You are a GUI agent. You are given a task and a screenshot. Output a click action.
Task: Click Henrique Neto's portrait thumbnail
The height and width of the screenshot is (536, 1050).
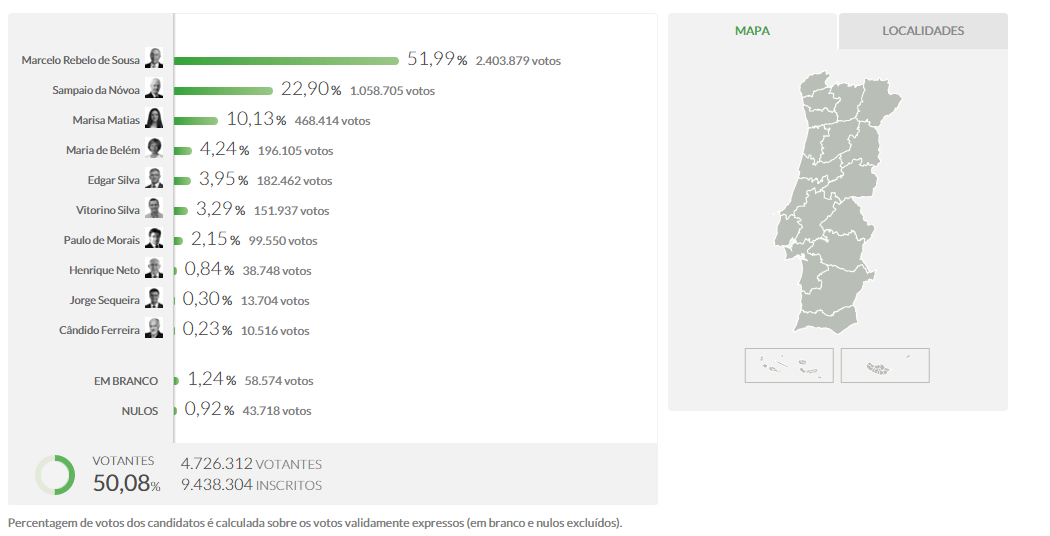[154, 269]
